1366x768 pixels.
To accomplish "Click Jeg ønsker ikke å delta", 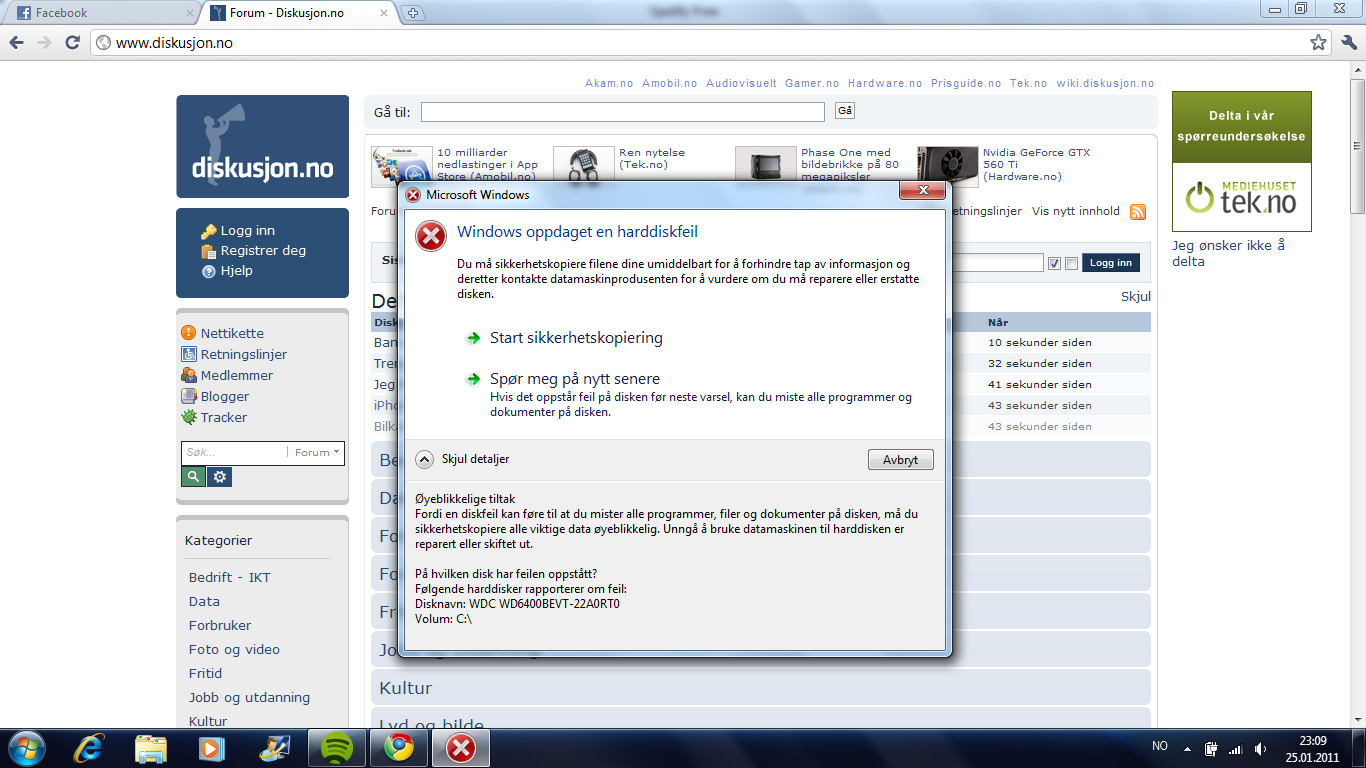I will click(x=1228, y=253).
